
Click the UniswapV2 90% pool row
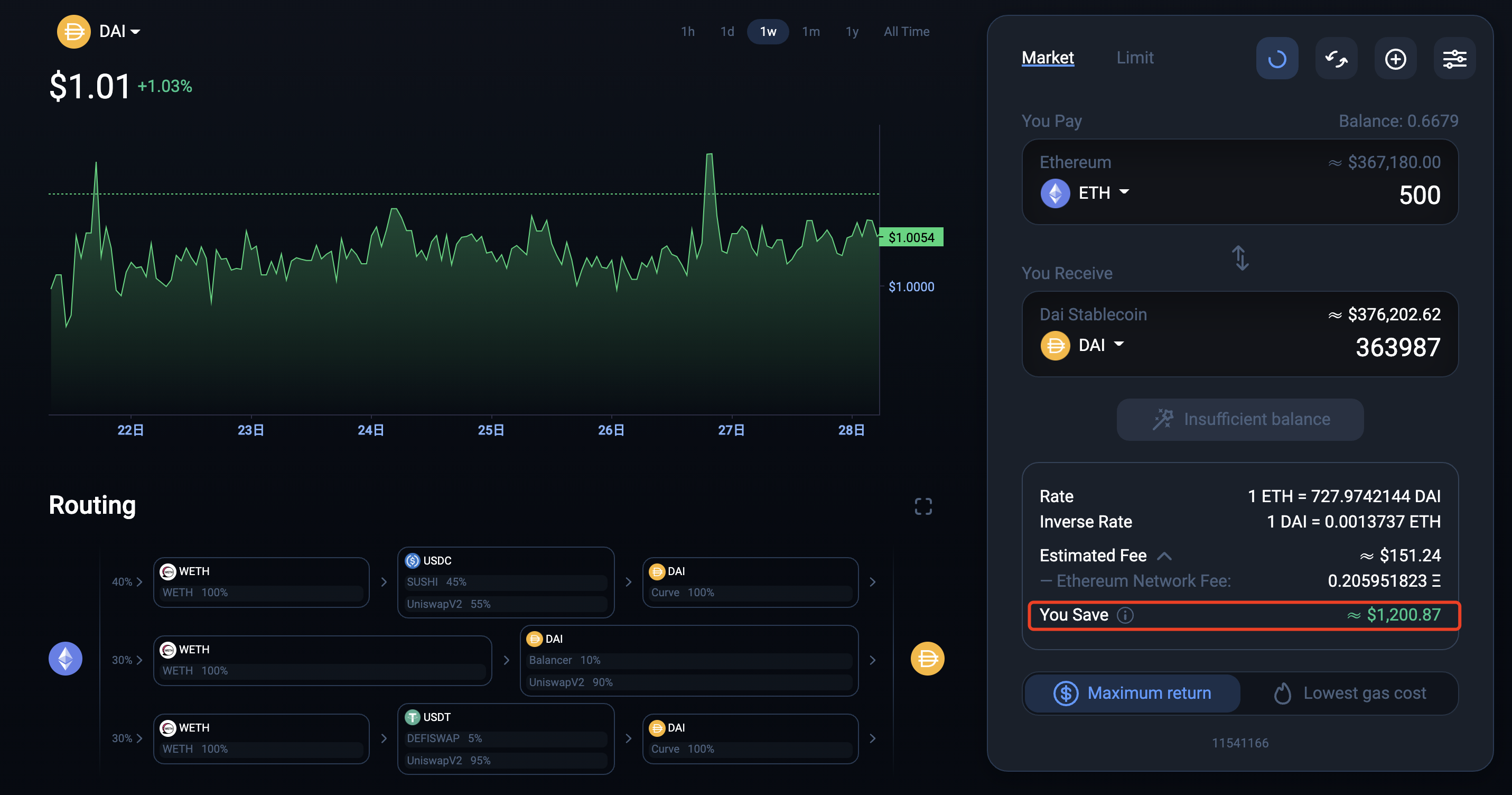[x=688, y=682]
